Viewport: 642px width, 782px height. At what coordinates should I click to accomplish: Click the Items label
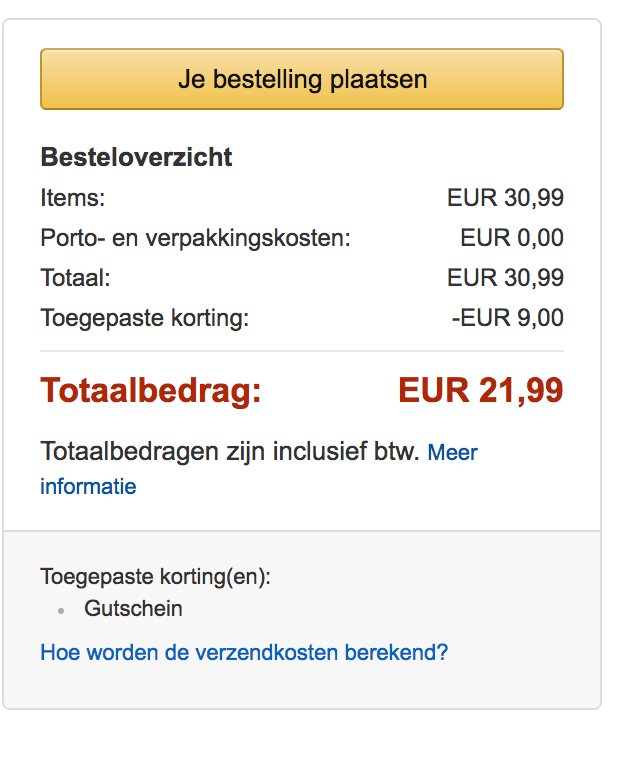[x=72, y=198]
